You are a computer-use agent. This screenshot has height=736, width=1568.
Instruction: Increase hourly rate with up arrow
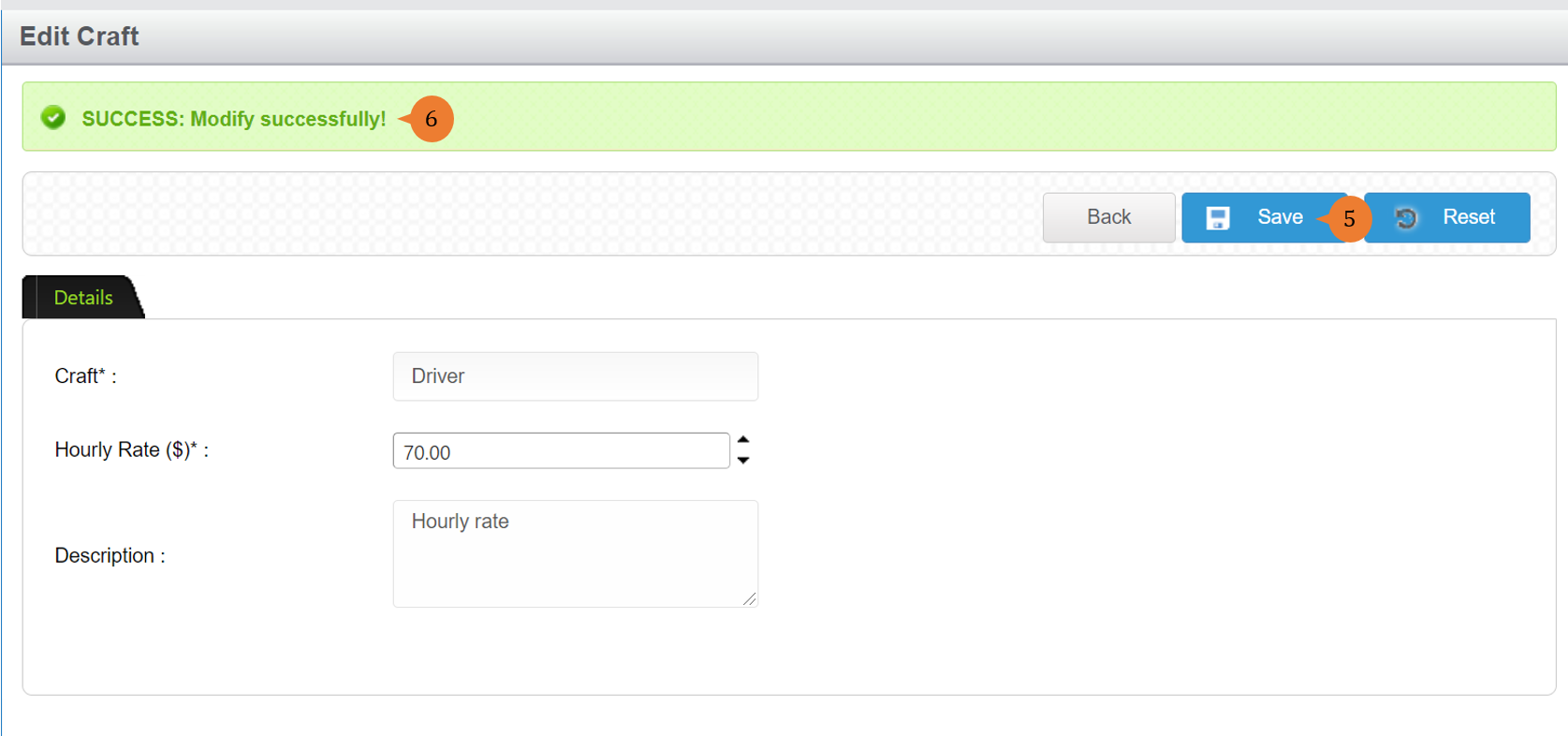point(743,440)
